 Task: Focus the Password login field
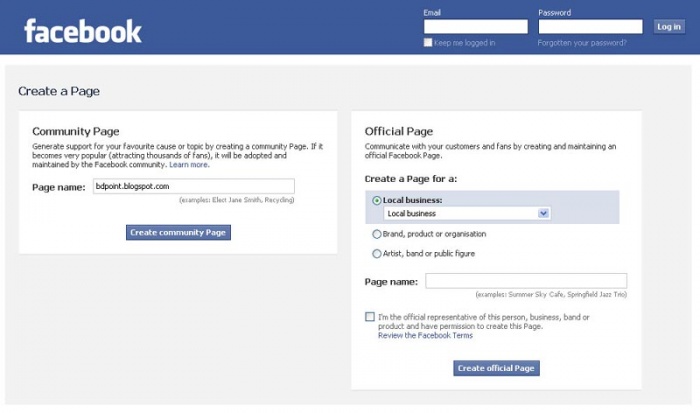590,27
